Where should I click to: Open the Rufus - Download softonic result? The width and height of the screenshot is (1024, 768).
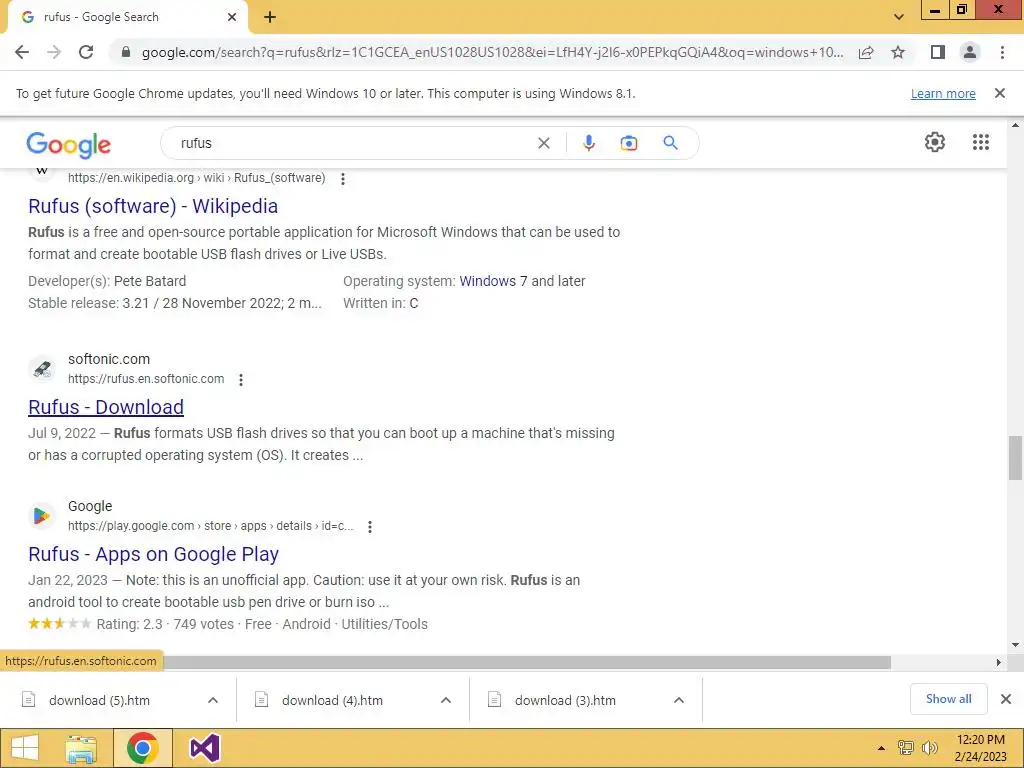pos(106,407)
